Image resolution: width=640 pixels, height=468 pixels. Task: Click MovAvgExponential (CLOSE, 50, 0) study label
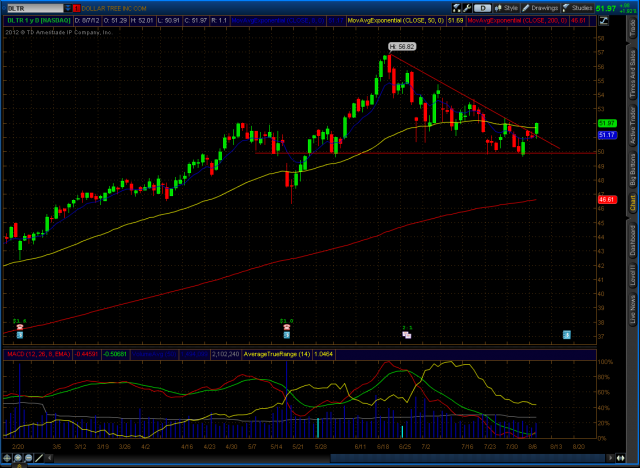(396, 20)
